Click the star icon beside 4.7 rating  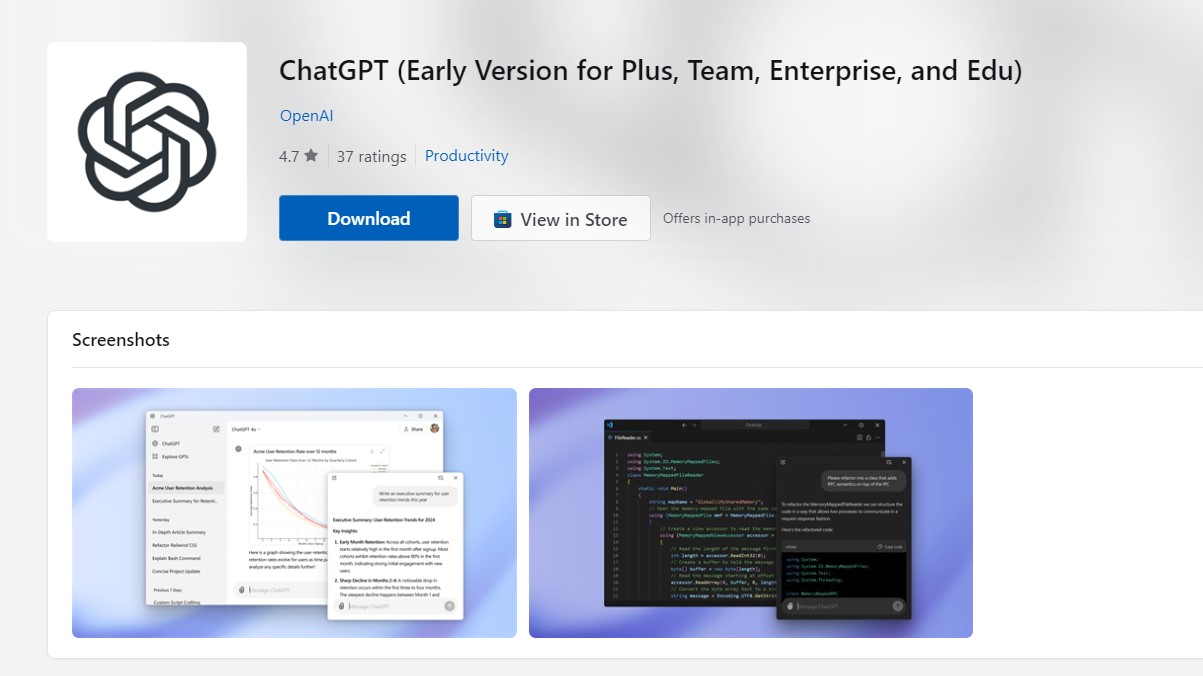click(x=311, y=156)
